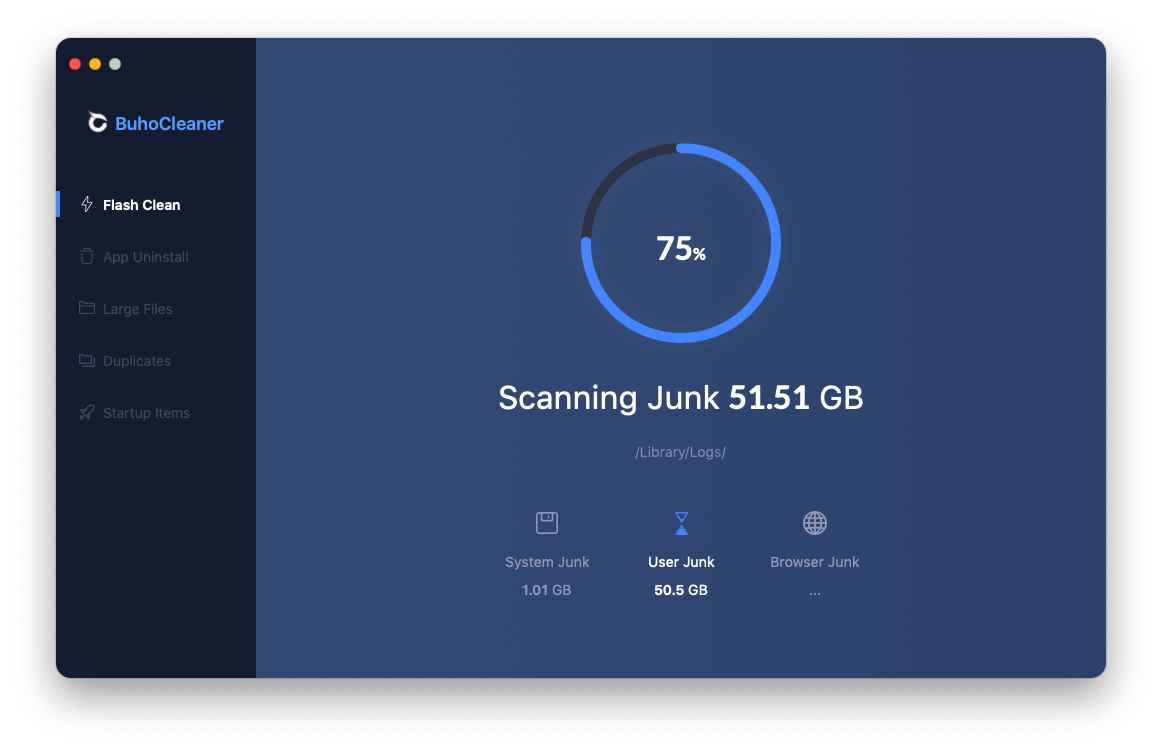Select the System Junk label
Screen dimensions: 1162x752
tap(547, 562)
